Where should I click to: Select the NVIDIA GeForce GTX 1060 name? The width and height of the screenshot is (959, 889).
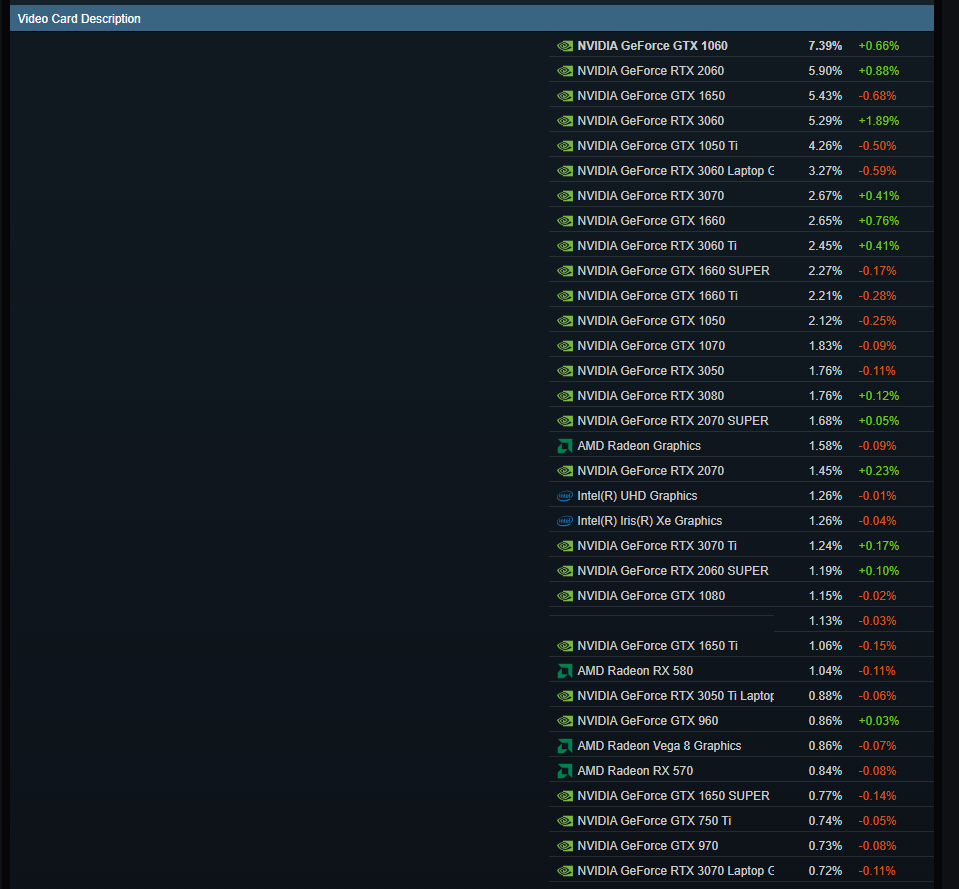click(x=653, y=46)
